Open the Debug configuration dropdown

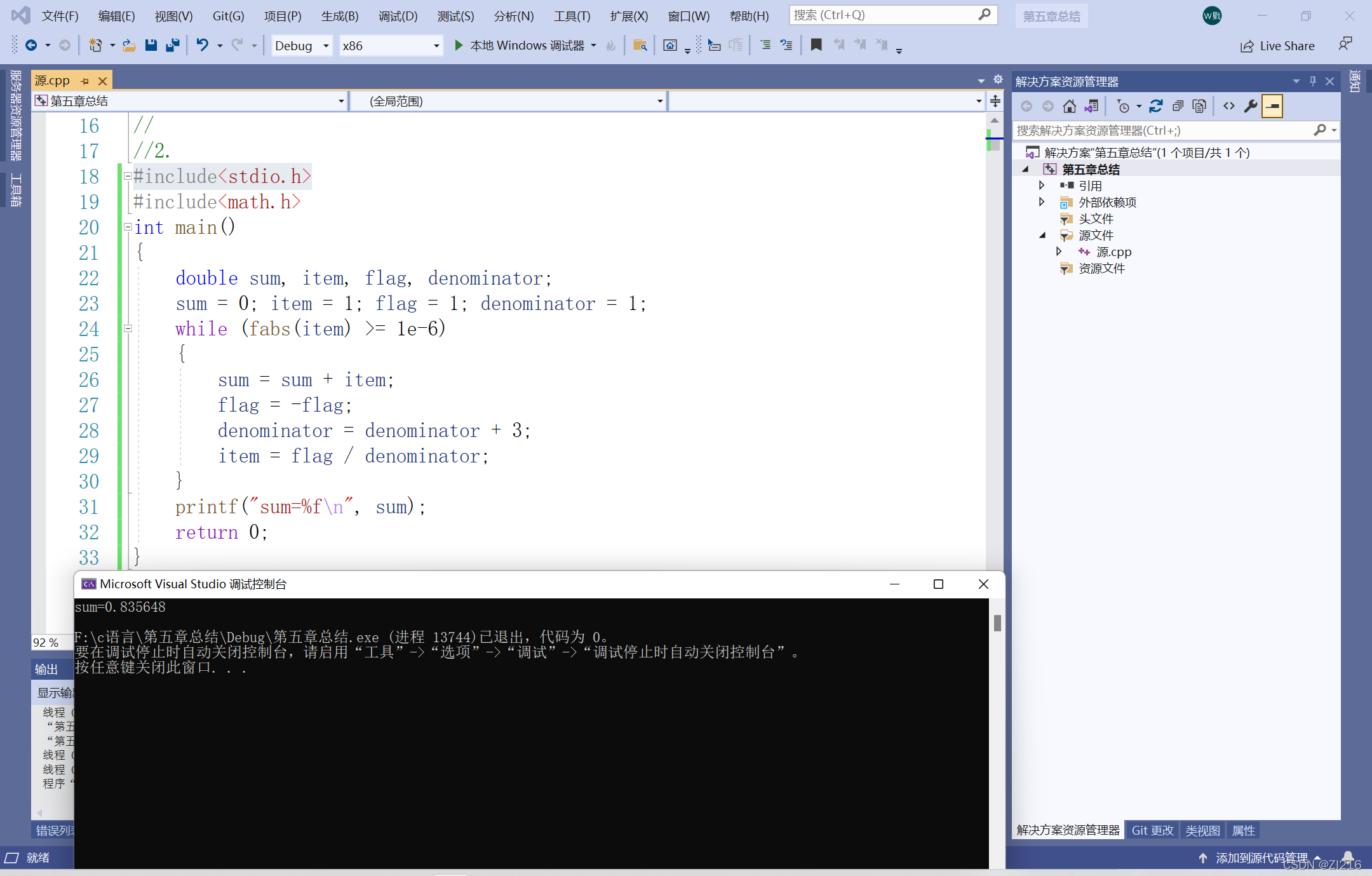(302, 46)
